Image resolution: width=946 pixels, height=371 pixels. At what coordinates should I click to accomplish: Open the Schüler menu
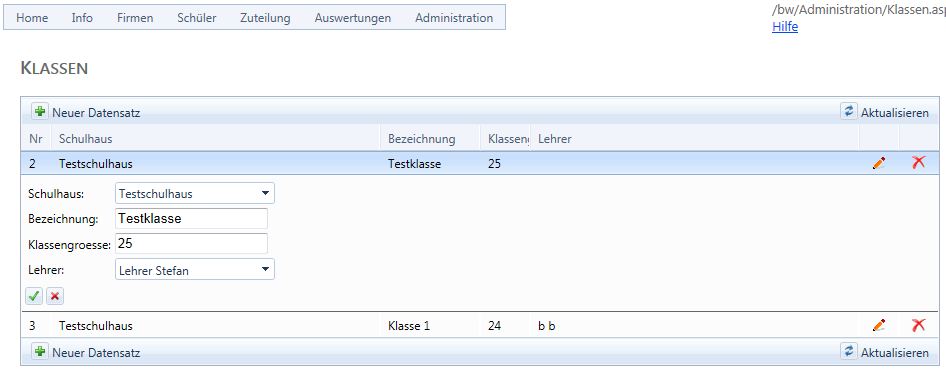[197, 17]
